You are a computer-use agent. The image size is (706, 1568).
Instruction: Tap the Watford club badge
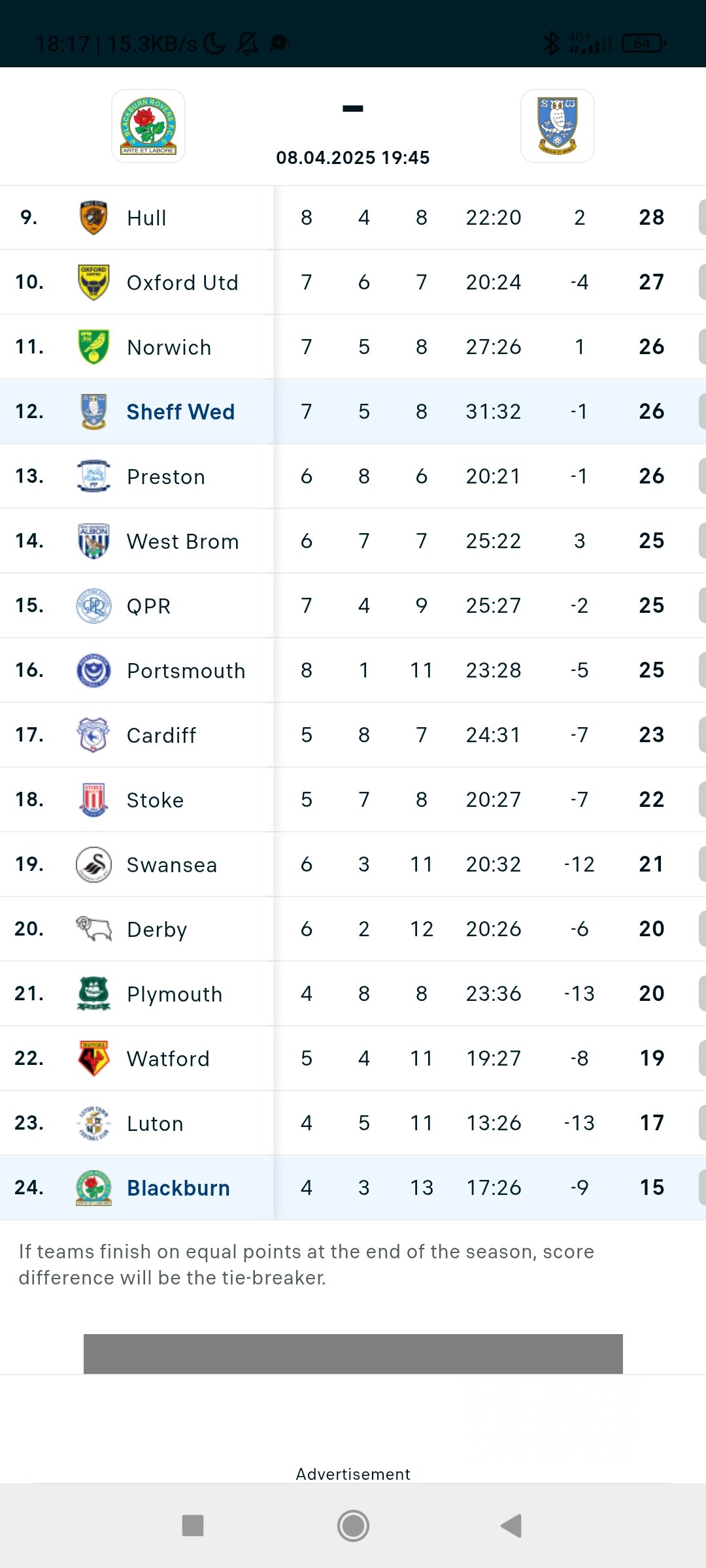93,1058
